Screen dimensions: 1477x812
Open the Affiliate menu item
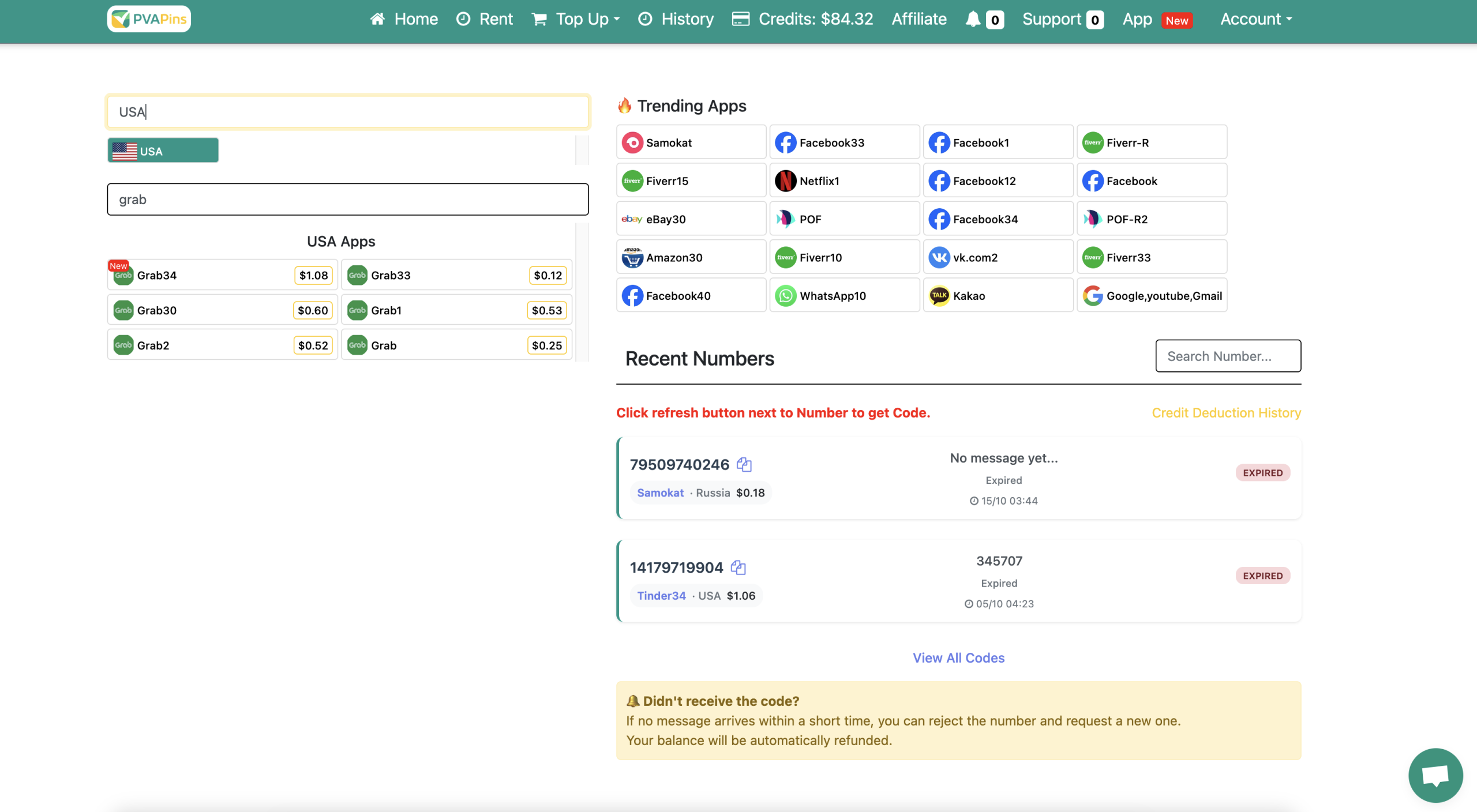pos(919,19)
